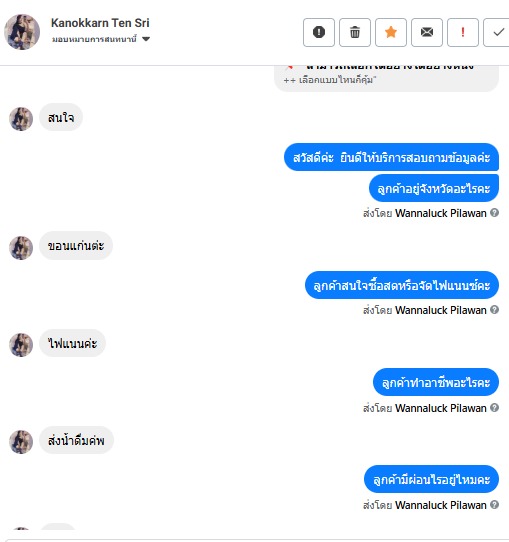Click Kanokkarn's large header profile picture
The width and height of the screenshot is (509, 542).
click(x=22, y=32)
